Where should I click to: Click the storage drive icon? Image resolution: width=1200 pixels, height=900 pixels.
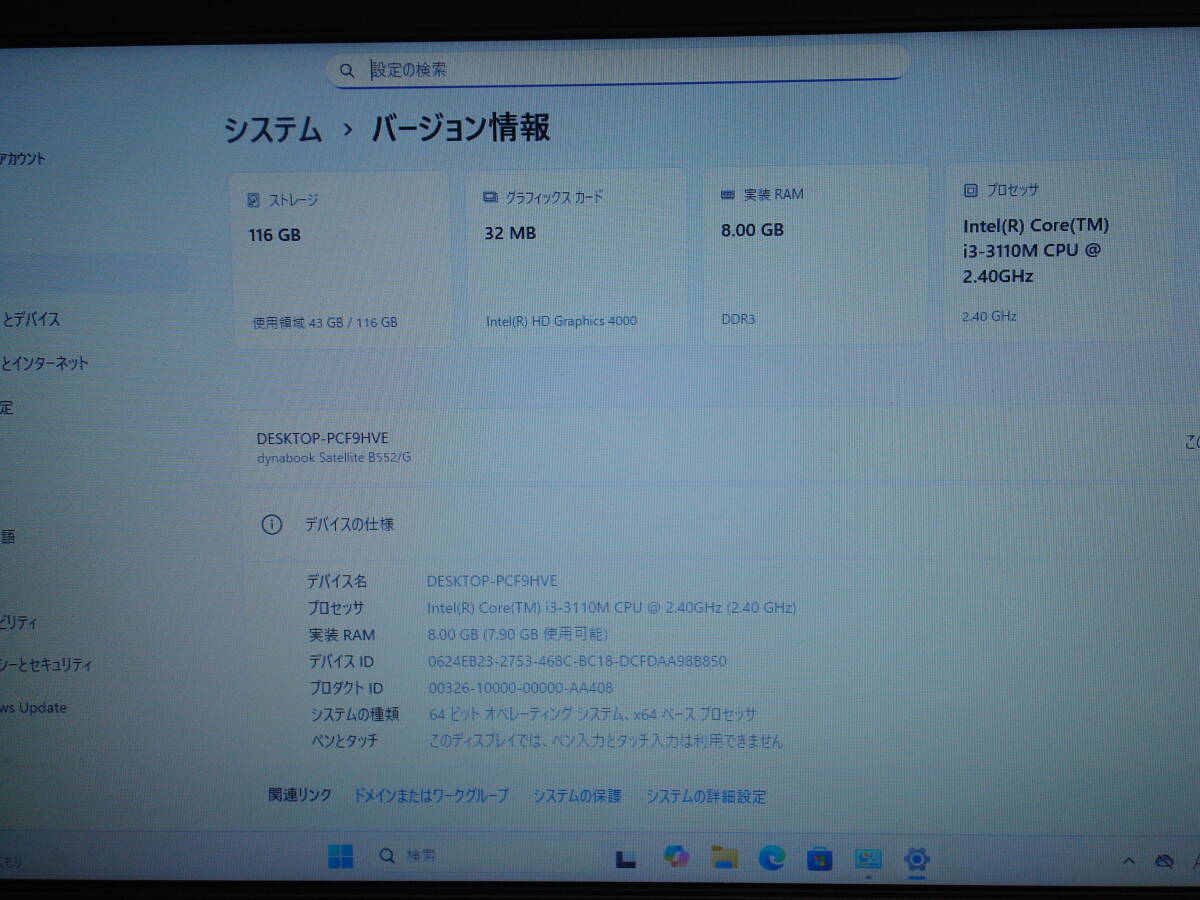[x=253, y=200]
